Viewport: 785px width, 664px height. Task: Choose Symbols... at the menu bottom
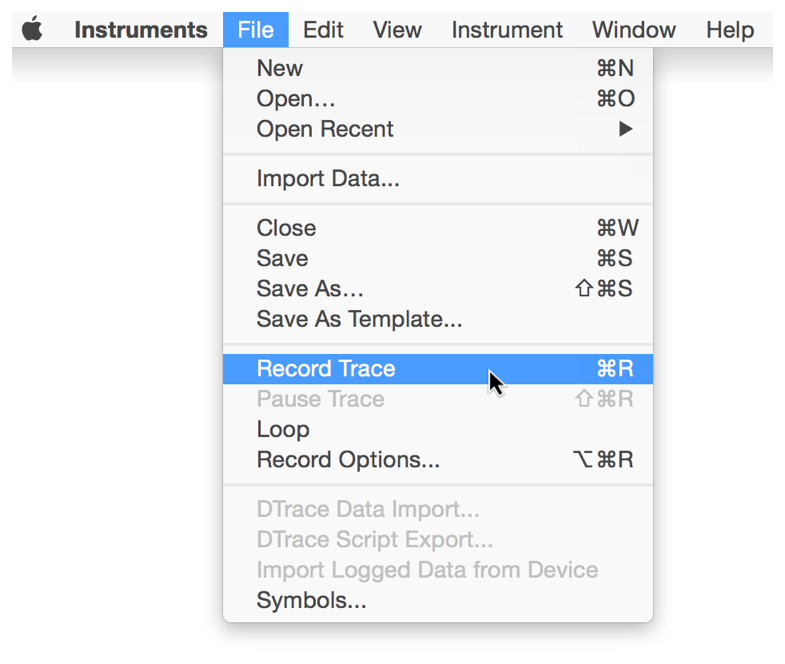point(311,600)
